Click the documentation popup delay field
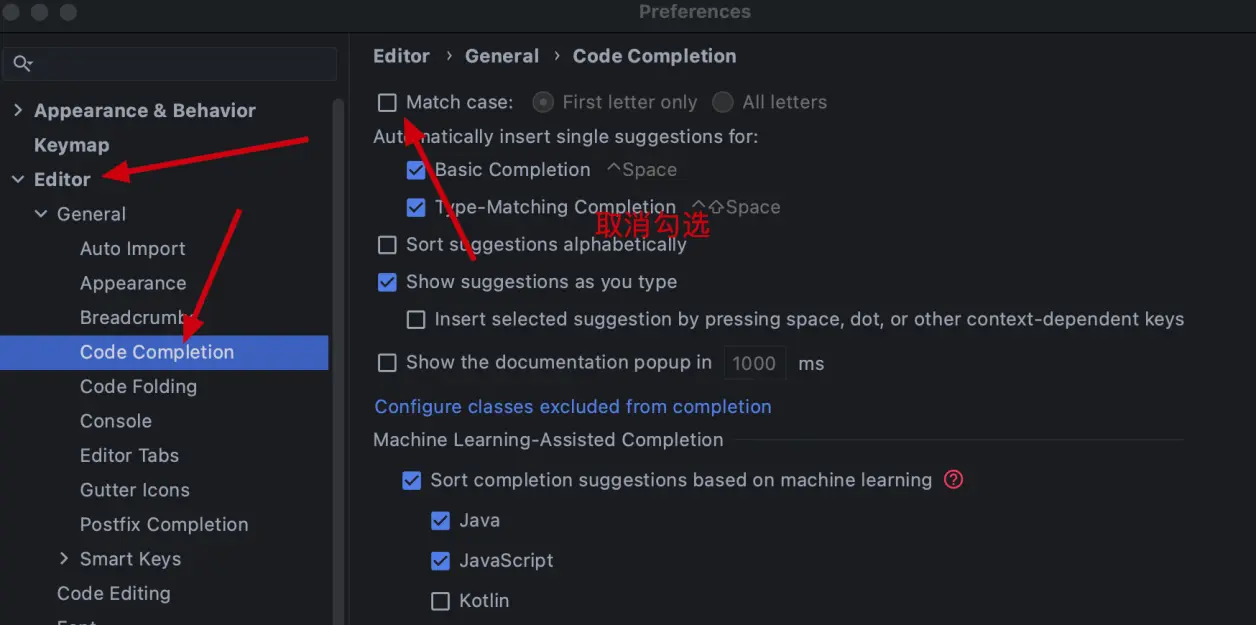1256x625 pixels. pos(755,363)
